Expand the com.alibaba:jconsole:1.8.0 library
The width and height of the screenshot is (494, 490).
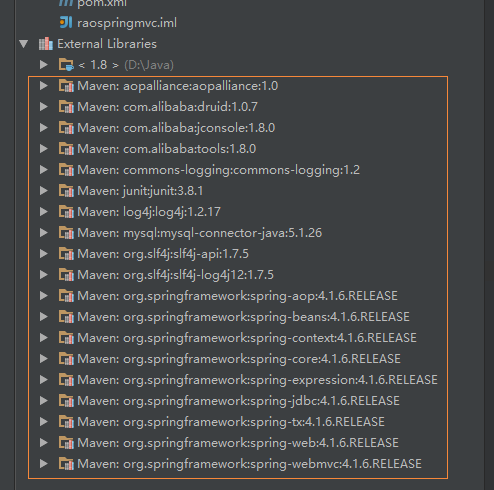(43, 128)
